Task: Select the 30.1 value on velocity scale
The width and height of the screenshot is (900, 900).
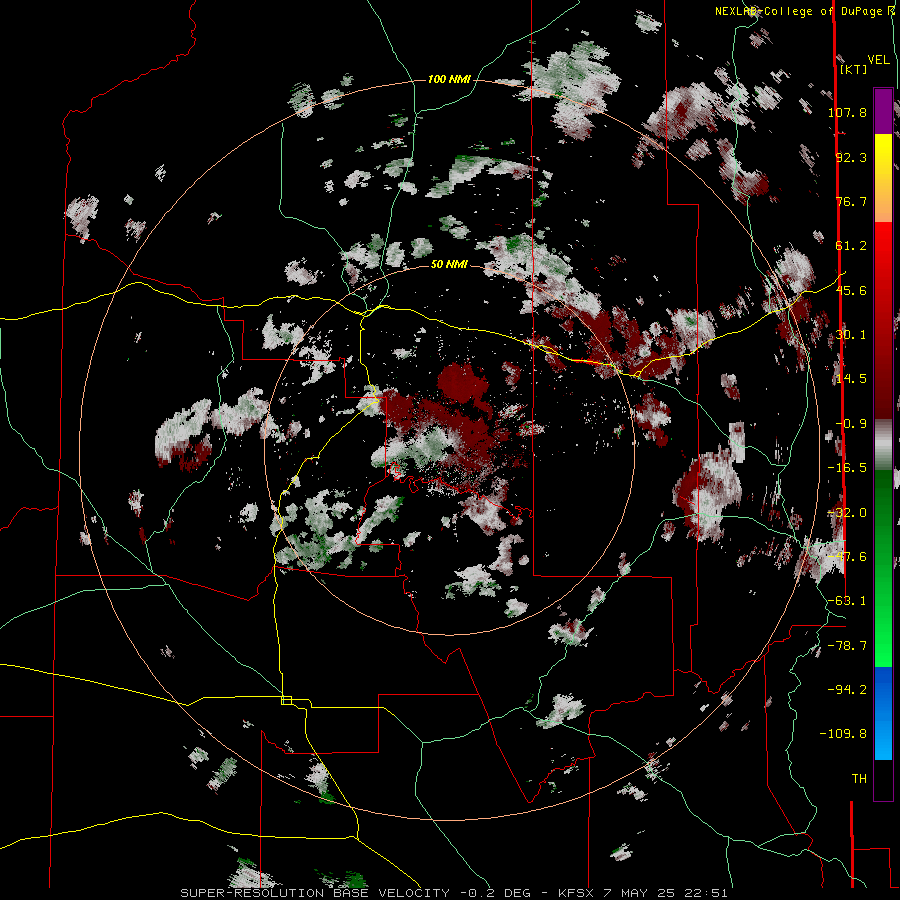Action: [851, 335]
